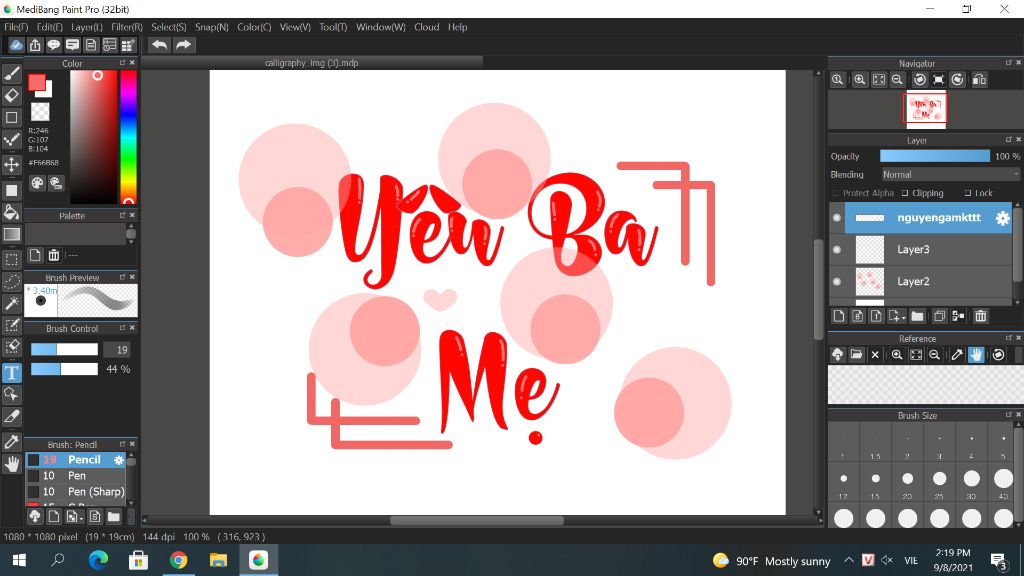Toggle the Pen brush color box

pyautogui.click(x=33, y=475)
